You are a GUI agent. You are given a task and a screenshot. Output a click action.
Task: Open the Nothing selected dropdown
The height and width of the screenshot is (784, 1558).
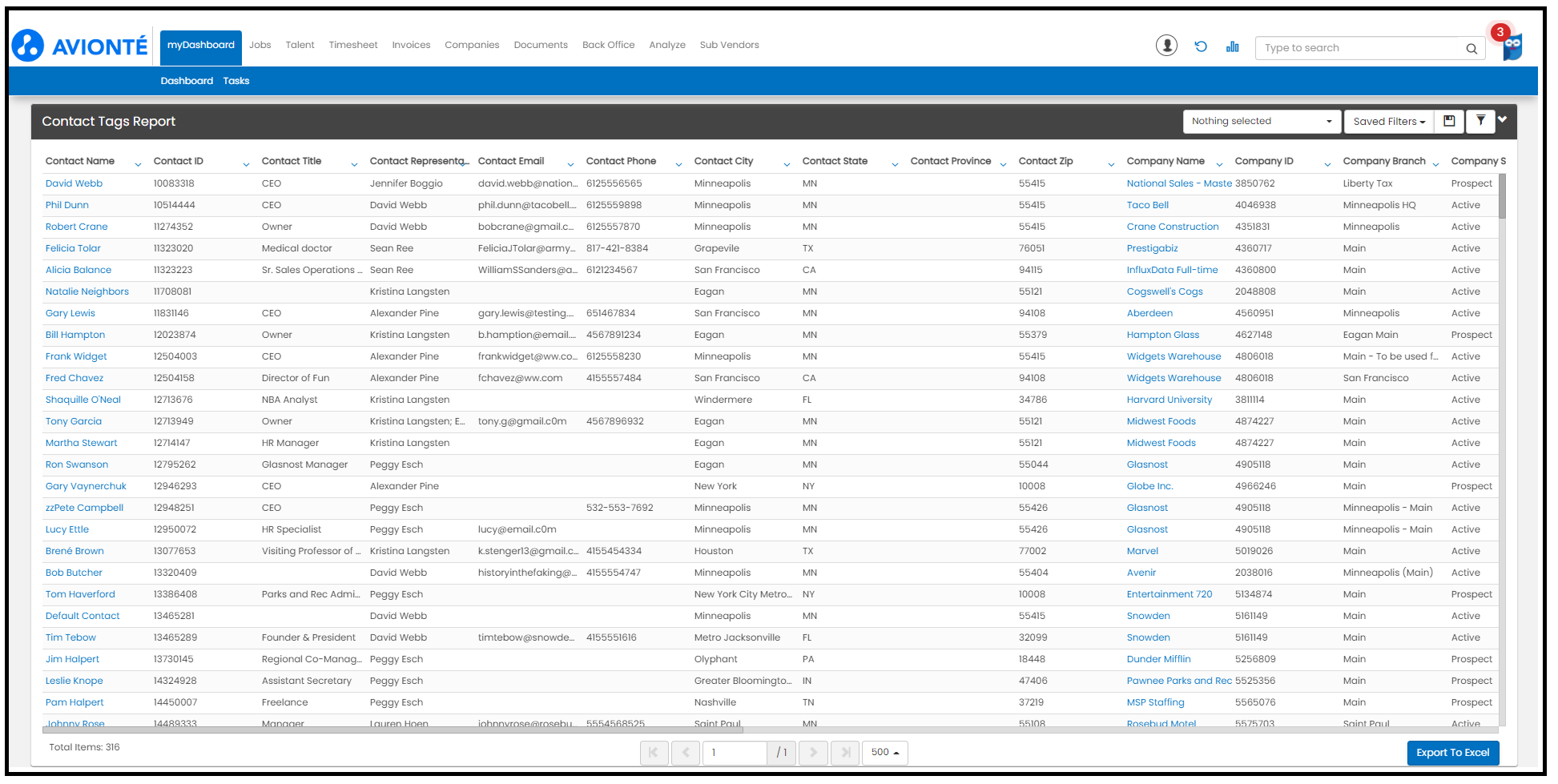(x=1262, y=121)
